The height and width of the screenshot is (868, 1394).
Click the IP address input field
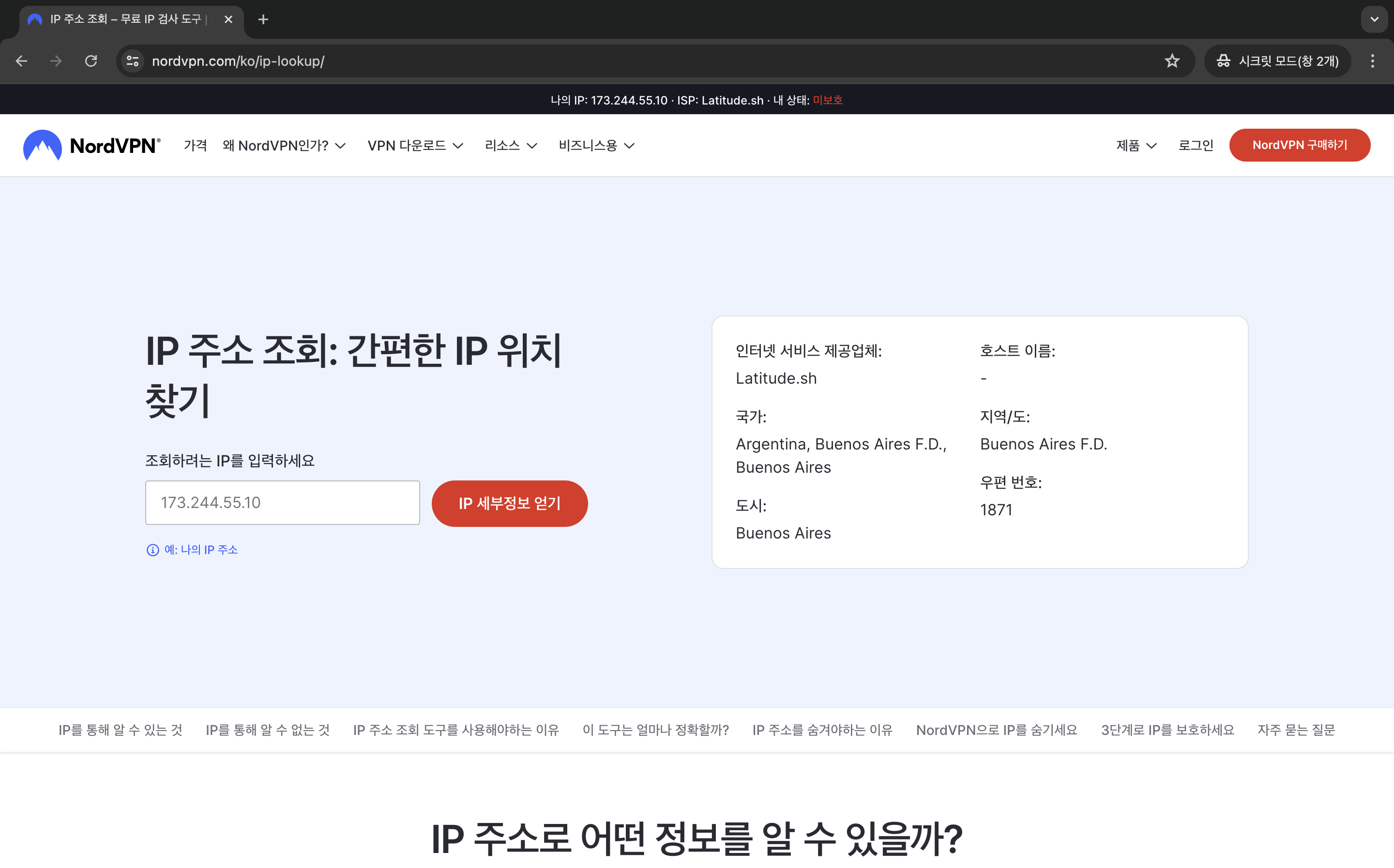(283, 503)
